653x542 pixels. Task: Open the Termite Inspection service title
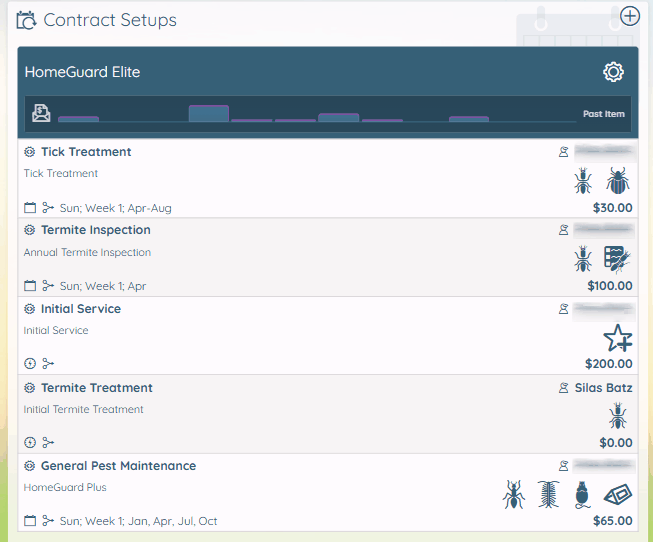pos(96,230)
